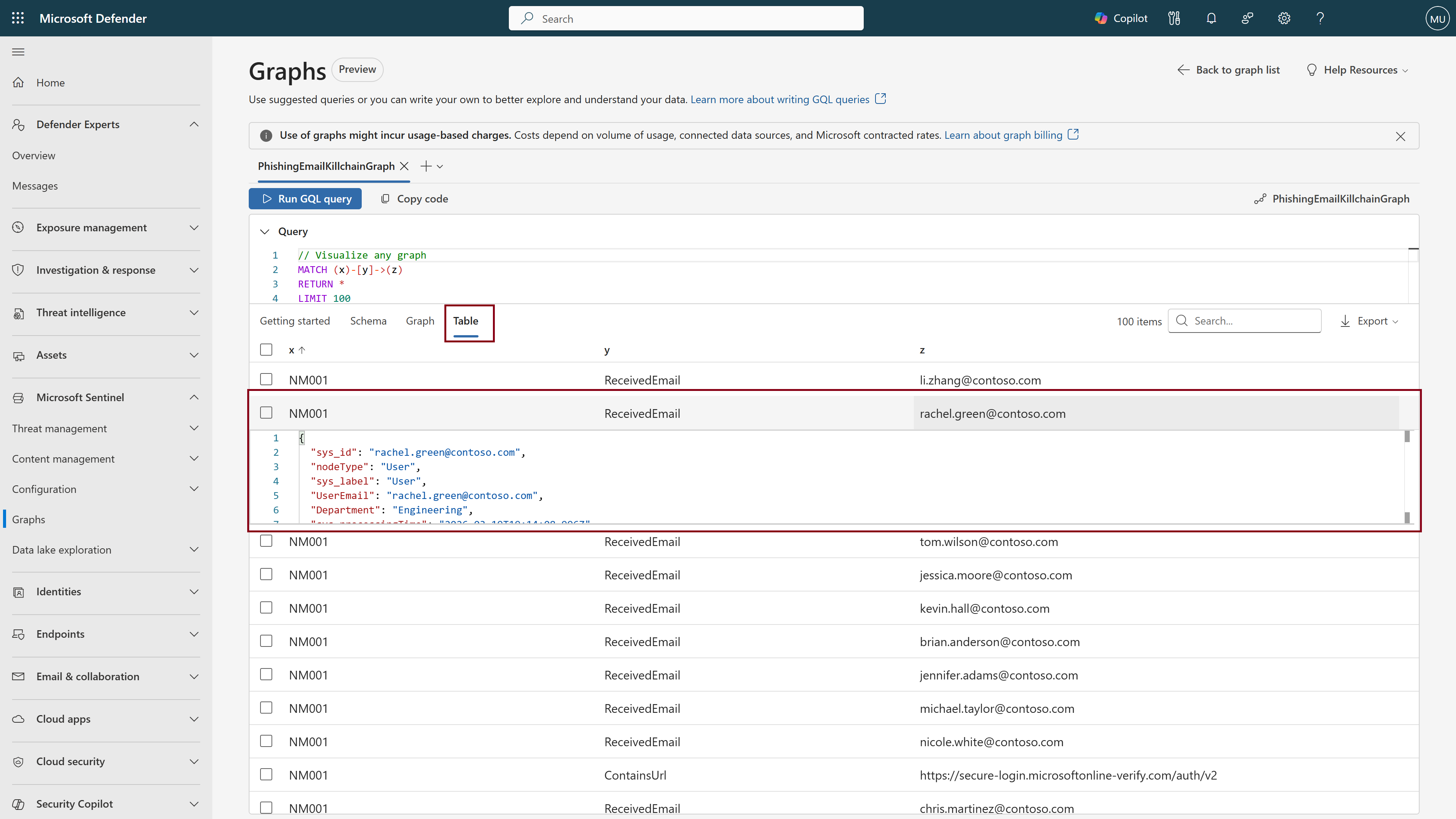Collapse navigation with the hamburger icon

click(x=18, y=52)
